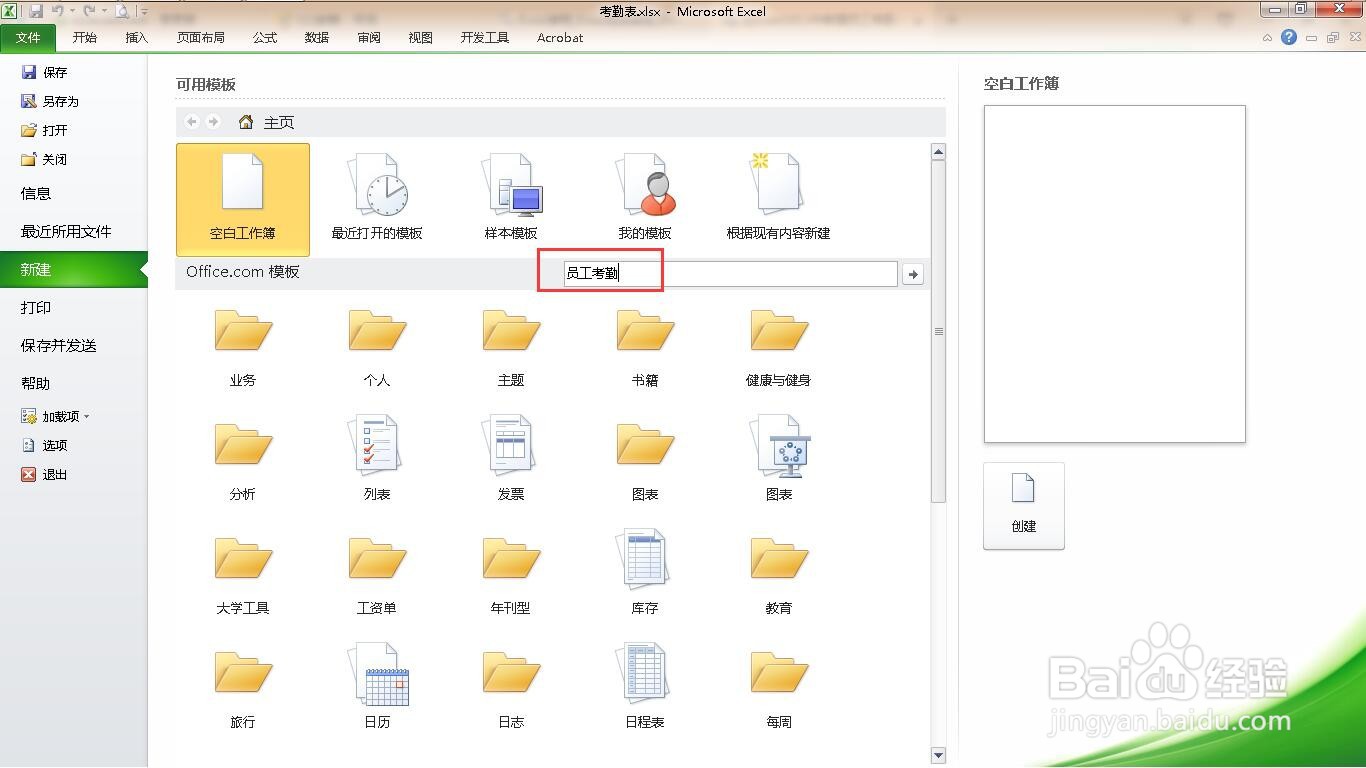This screenshot has width=1366, height=768.
Task: Click 打开 Open in the menu
Action: tap(44, 130)
